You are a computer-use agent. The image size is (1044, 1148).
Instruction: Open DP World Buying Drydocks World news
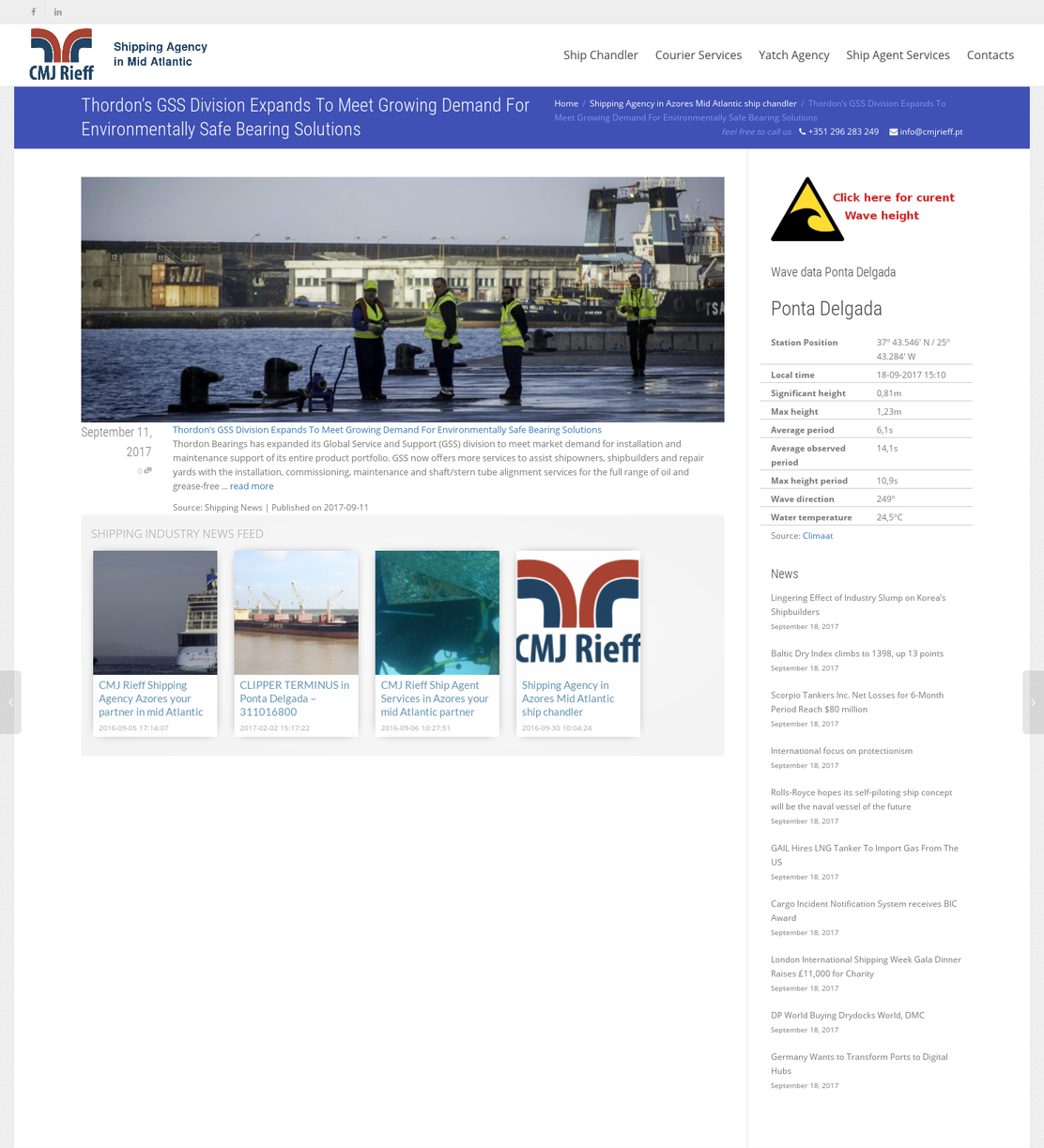(x=848, y=1016)
